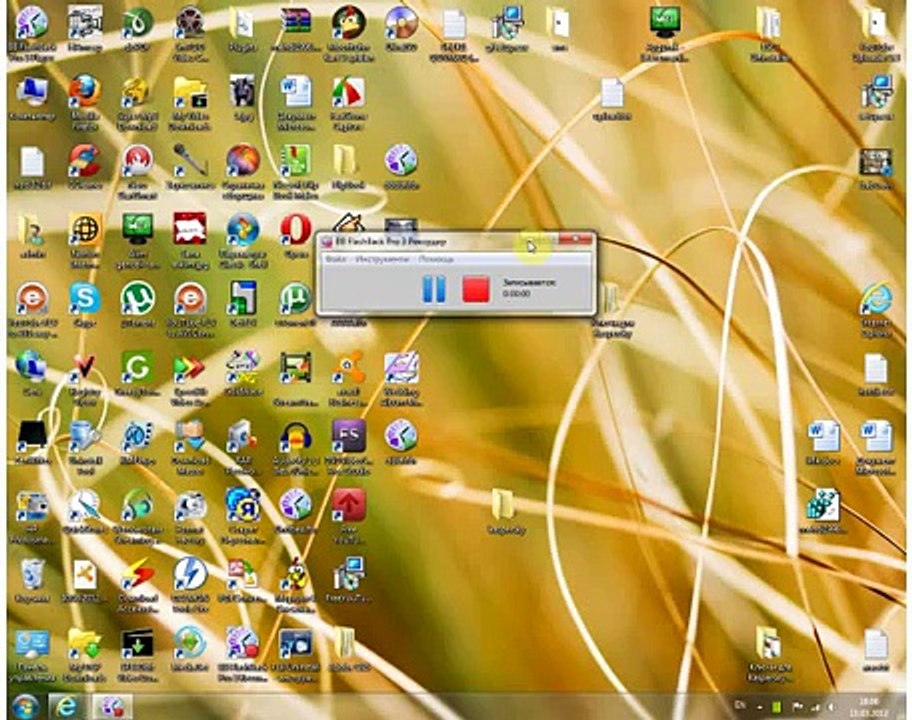The width and height of the screenshot is (912, 720).
Task: Select the Yandex desktop shortcut
Action: click(243, 515)
